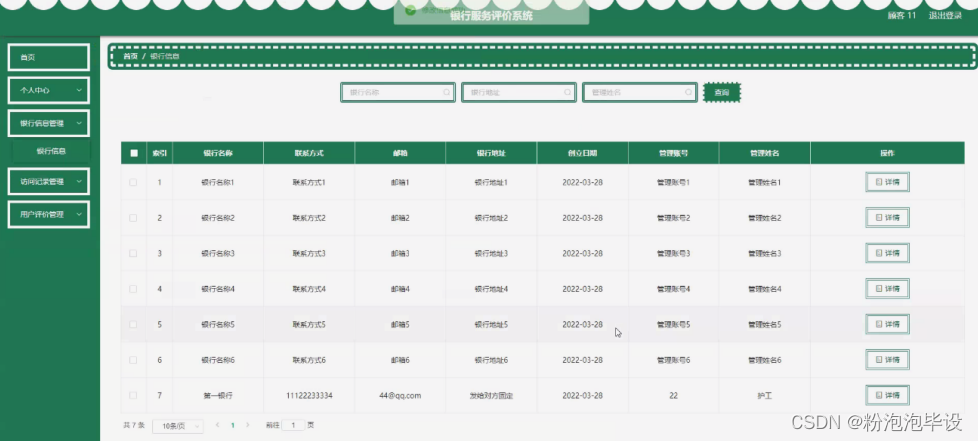Click 银行信息 in the breadcrumb
The width and height of the screenshot is (978, 441).
click(x=165, y=56)
